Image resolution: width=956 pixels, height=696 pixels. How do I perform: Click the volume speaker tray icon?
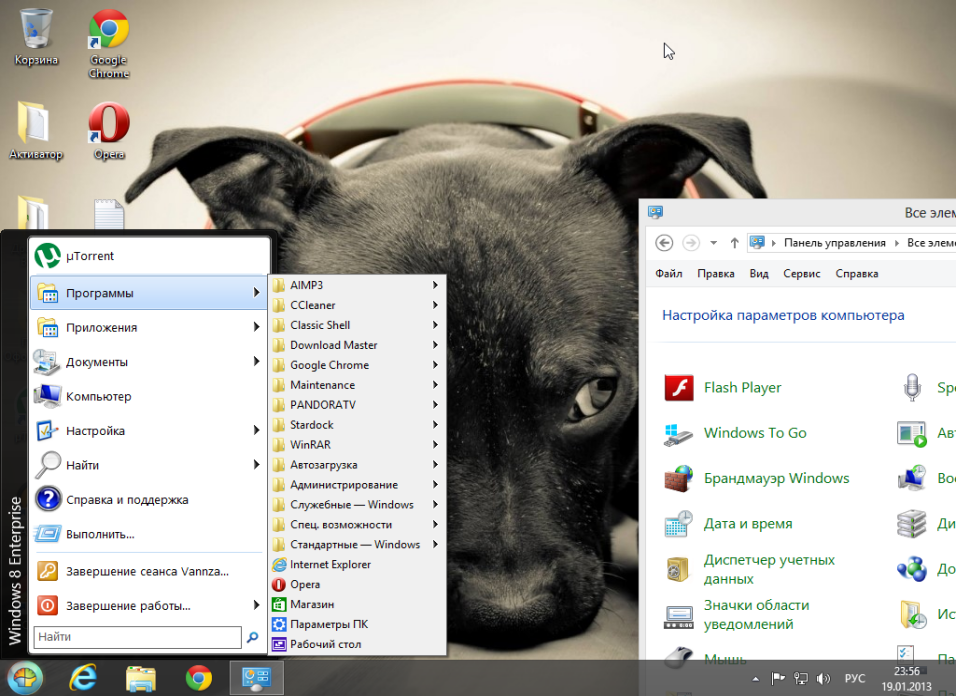(823, 678)
